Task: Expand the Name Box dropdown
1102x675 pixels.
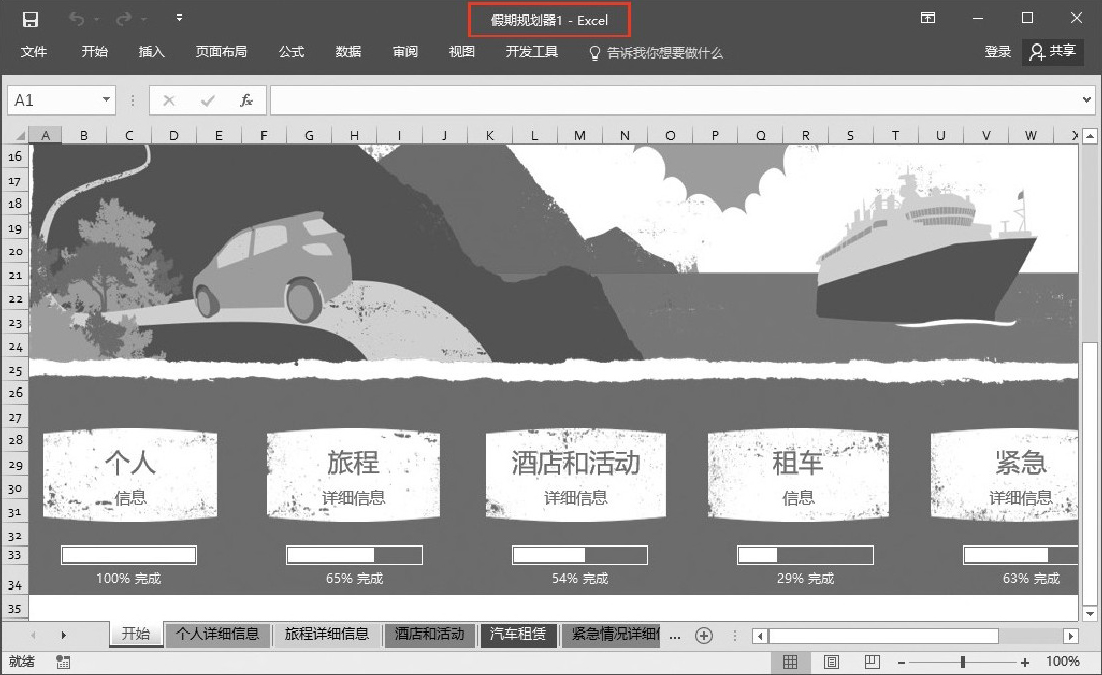Action: [107, 100]
